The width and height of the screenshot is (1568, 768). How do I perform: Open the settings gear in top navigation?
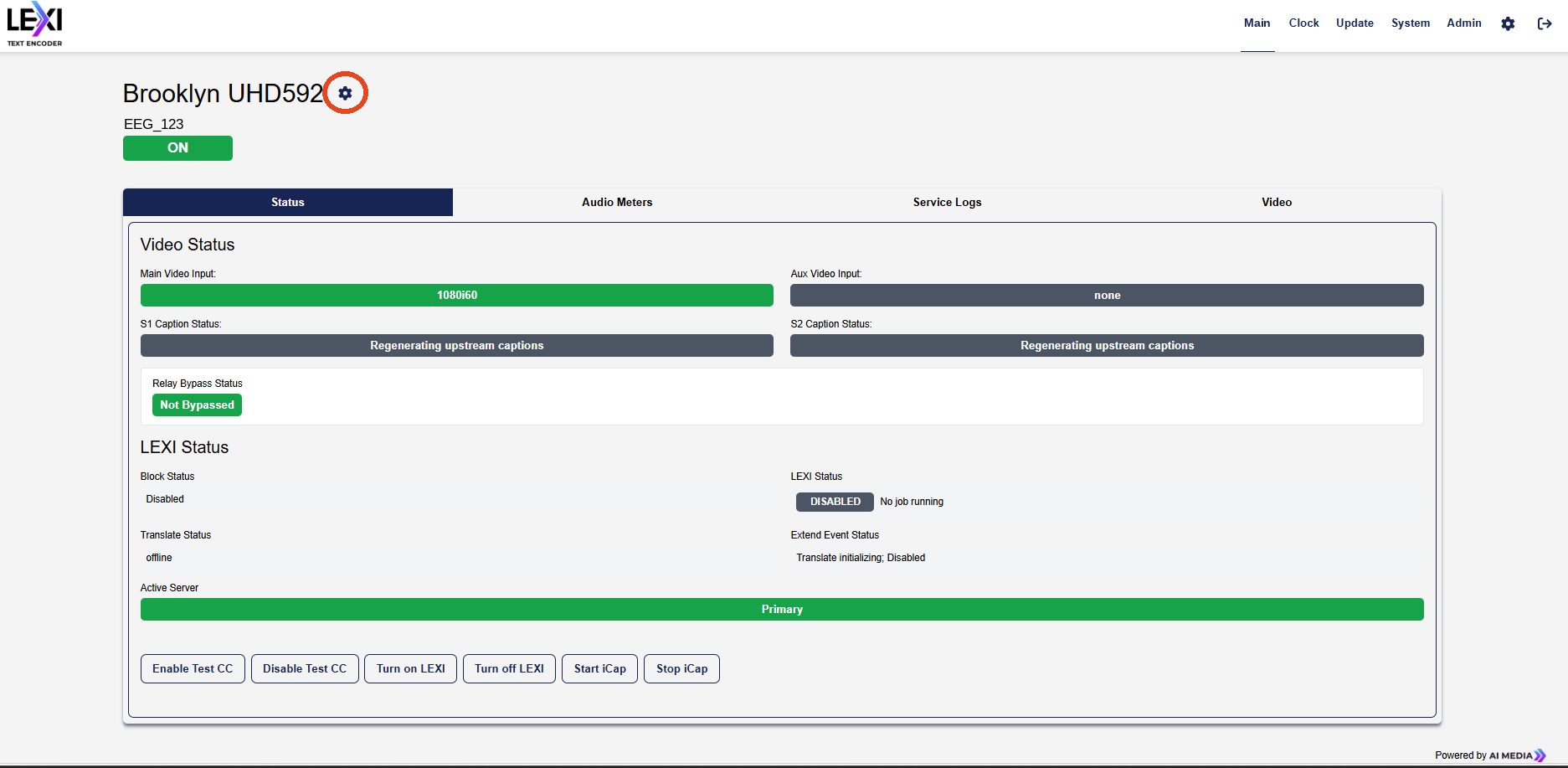click(1508, 23)
